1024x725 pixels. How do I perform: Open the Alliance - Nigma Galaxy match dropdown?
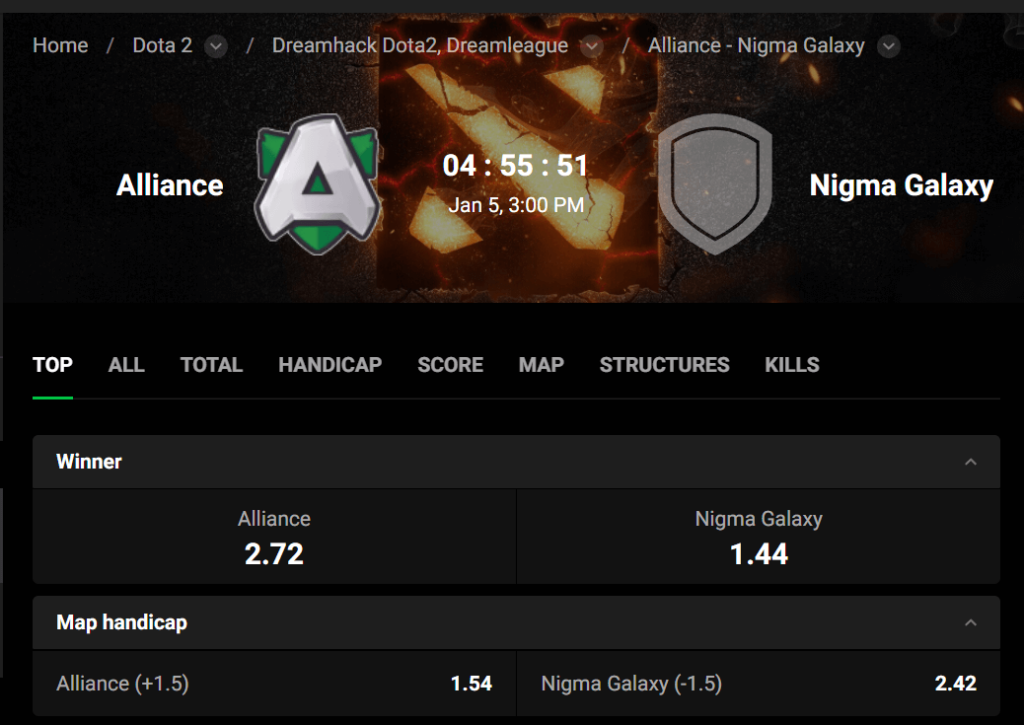(x=888, y=46)
